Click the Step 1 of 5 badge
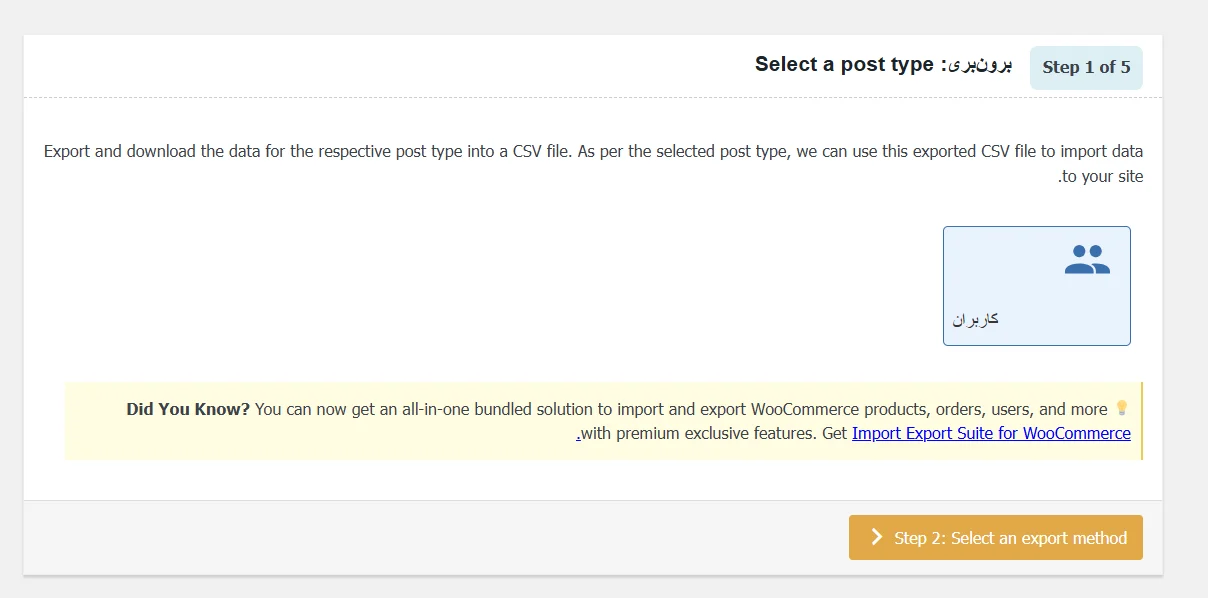Screen dimensions: 1208x598 pyautogui.click(x=1086, y=67)
